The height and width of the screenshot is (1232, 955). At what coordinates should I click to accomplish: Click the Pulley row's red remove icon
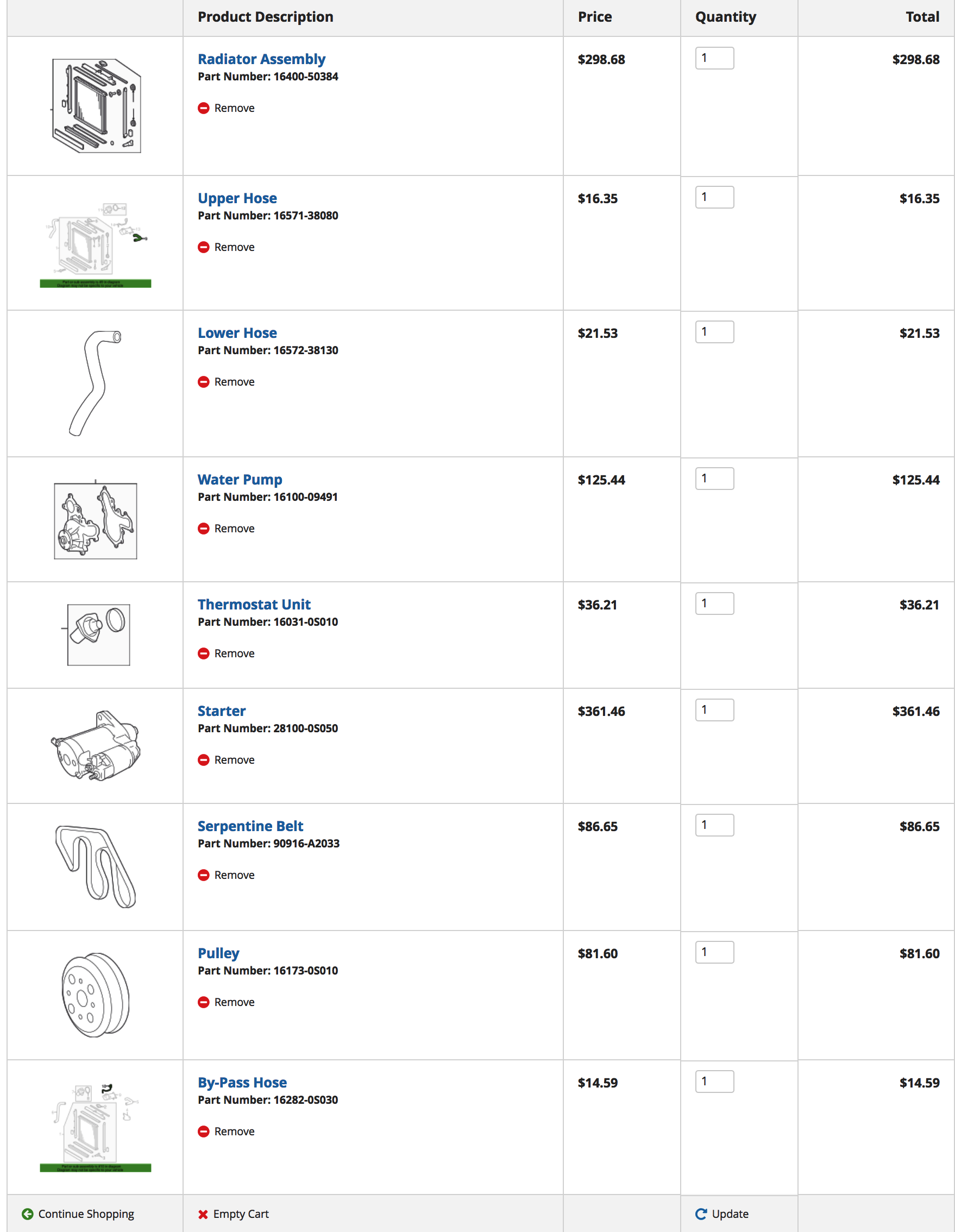coord(204,1002)
